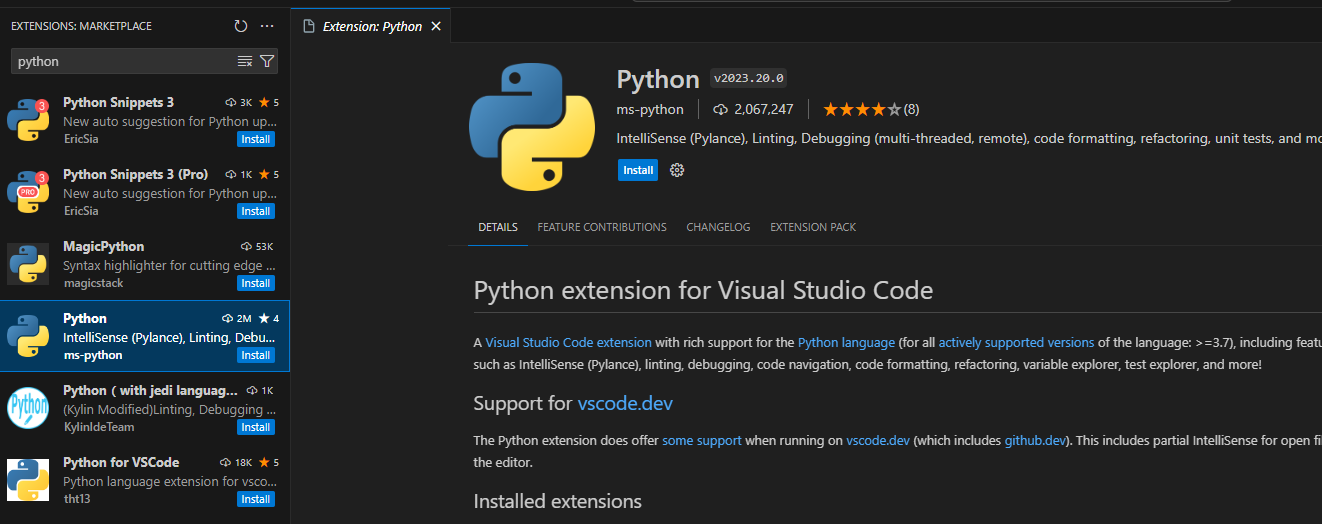Screen dimensions: 1322x524
Task: Select the Python Snippets 3 (Pro) icon
Action: click(28, 192)
